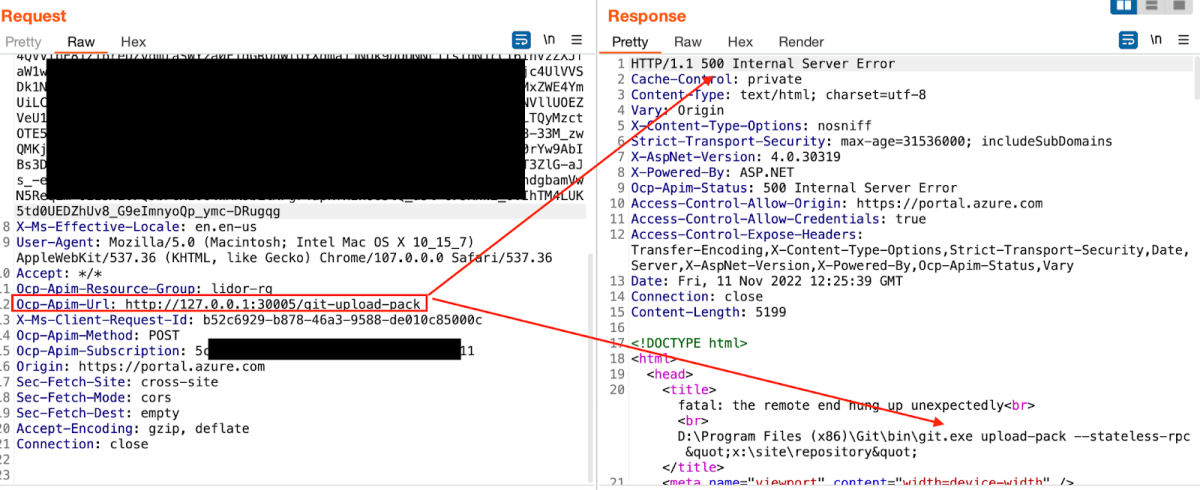Switch Request view to Raw tab

coord(81,42)
